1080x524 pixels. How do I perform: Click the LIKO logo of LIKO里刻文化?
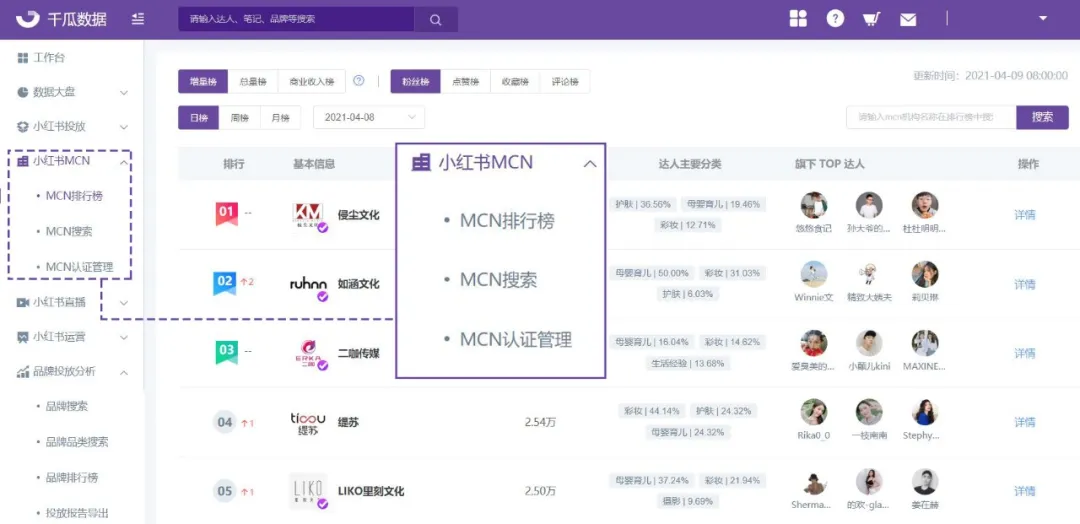point(307,492)
